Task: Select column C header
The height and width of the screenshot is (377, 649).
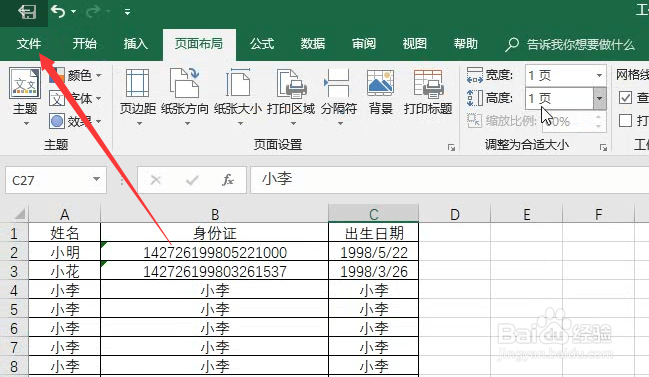Action: (374, 214)
